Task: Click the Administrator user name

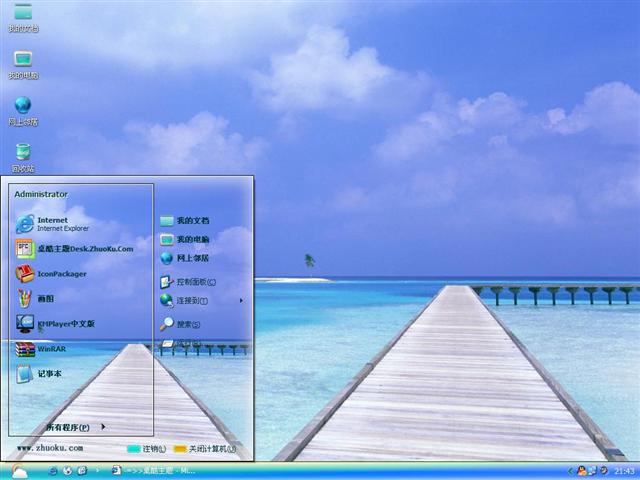Action: [41, 194]
